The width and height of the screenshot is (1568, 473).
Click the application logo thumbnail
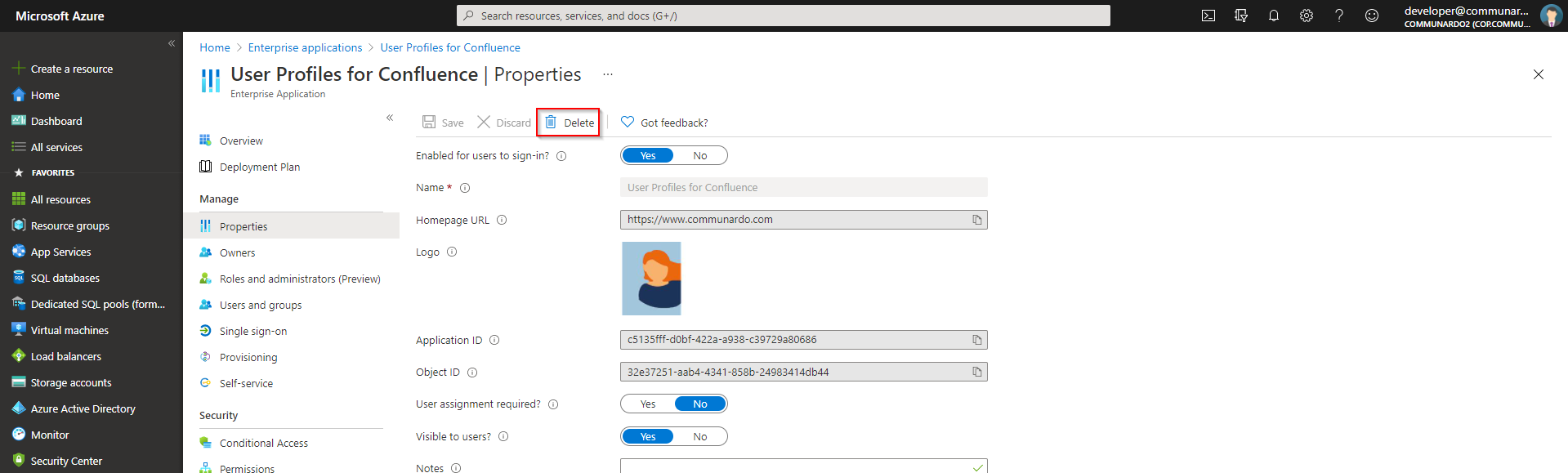pyautogui.click(x=651, y=279)
